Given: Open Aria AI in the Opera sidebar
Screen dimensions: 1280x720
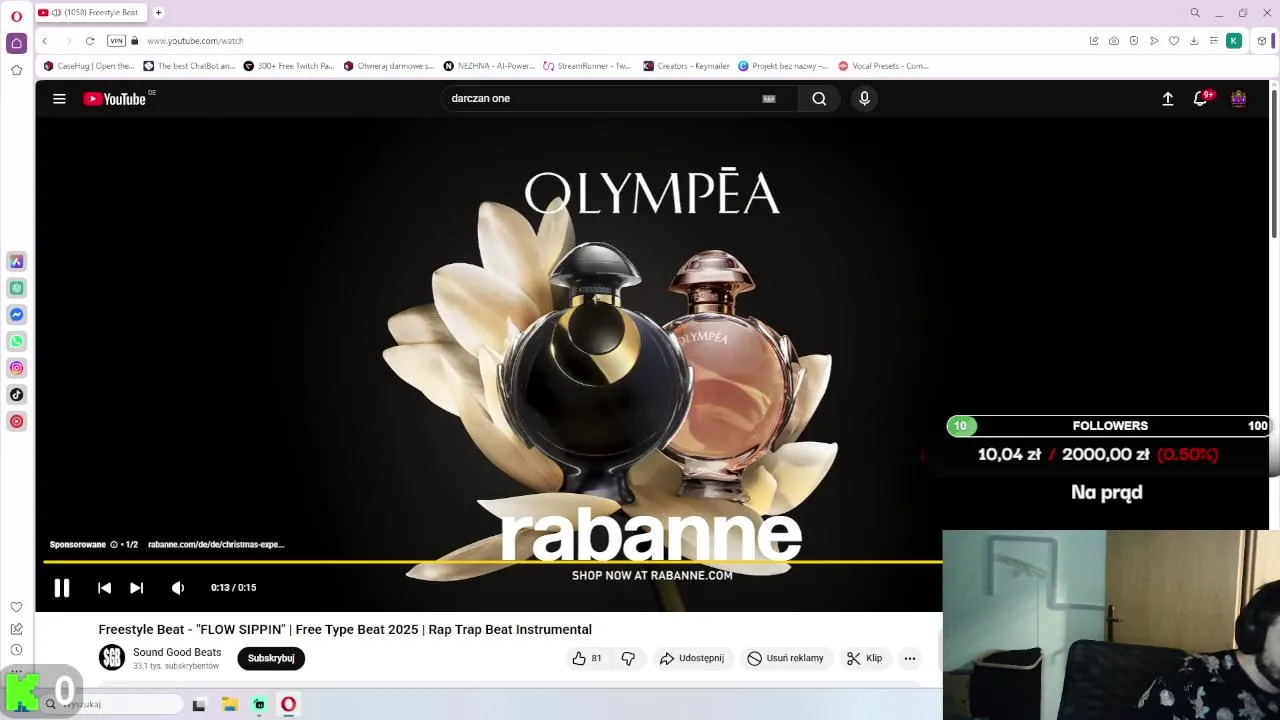Looking at the screenshot, I should point(16,261).
